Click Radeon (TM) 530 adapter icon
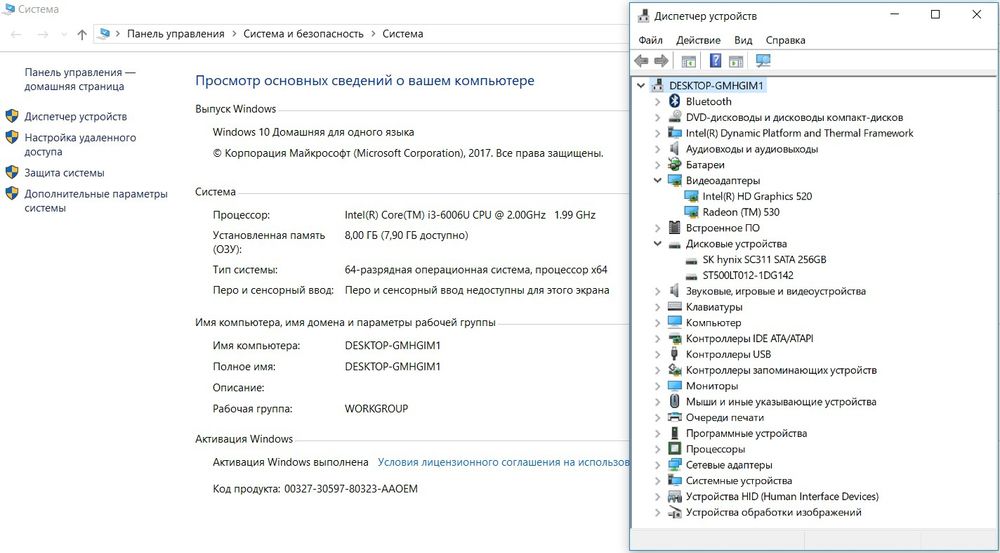 coord(691,212)
